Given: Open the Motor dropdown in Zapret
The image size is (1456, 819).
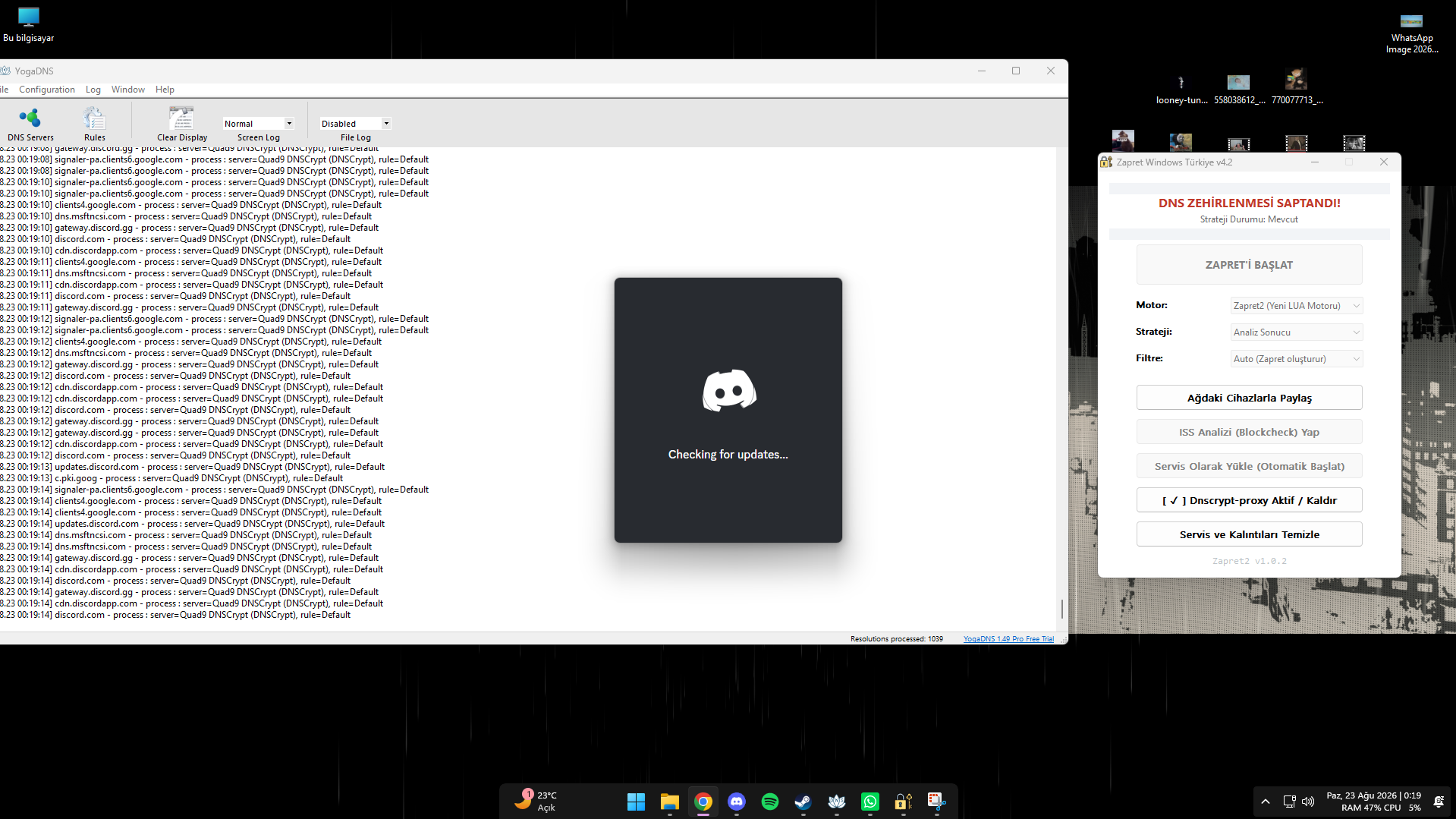Looking at the screenshot, I should 1297,306.
